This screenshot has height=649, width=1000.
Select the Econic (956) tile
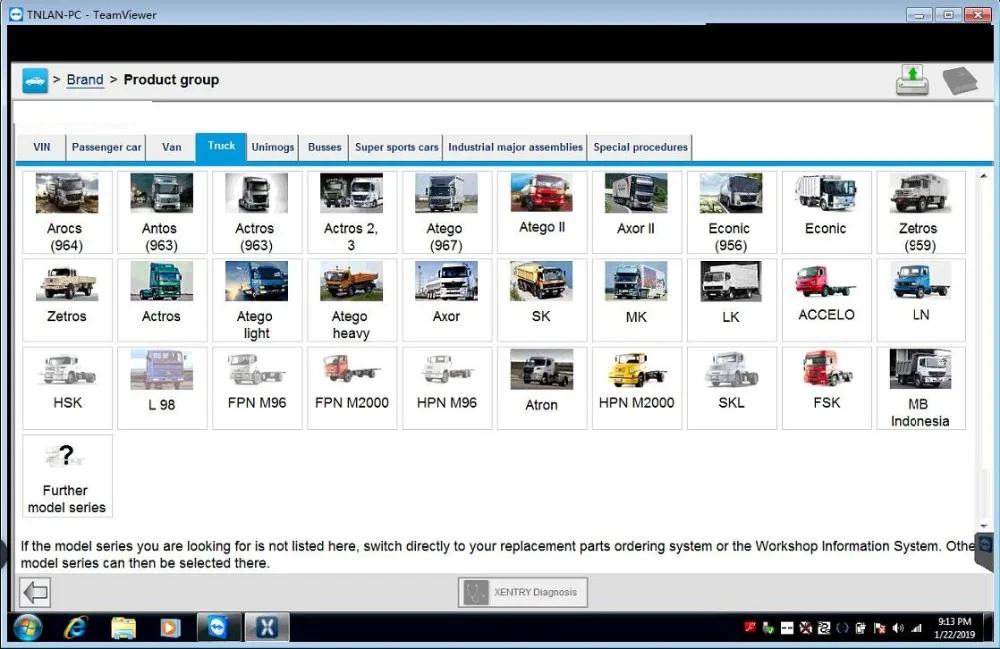[x=731, y=212]
